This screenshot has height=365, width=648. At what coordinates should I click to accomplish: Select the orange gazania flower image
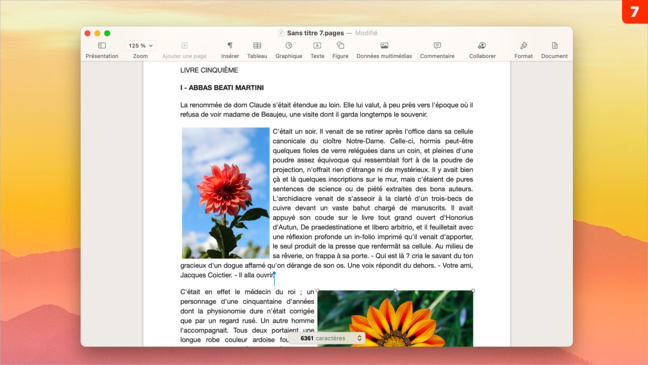(395, 319)
